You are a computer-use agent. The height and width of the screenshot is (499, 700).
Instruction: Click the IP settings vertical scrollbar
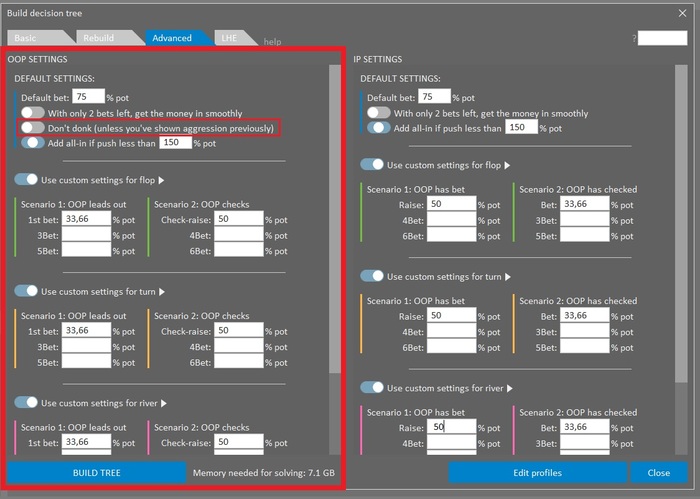(681, 223)
